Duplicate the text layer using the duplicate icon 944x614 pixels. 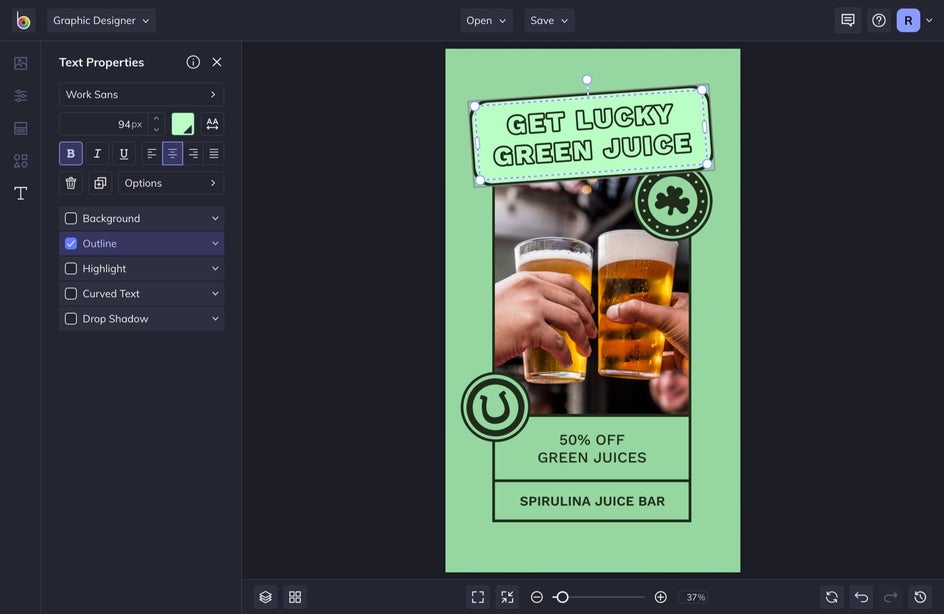pos(99,183)
